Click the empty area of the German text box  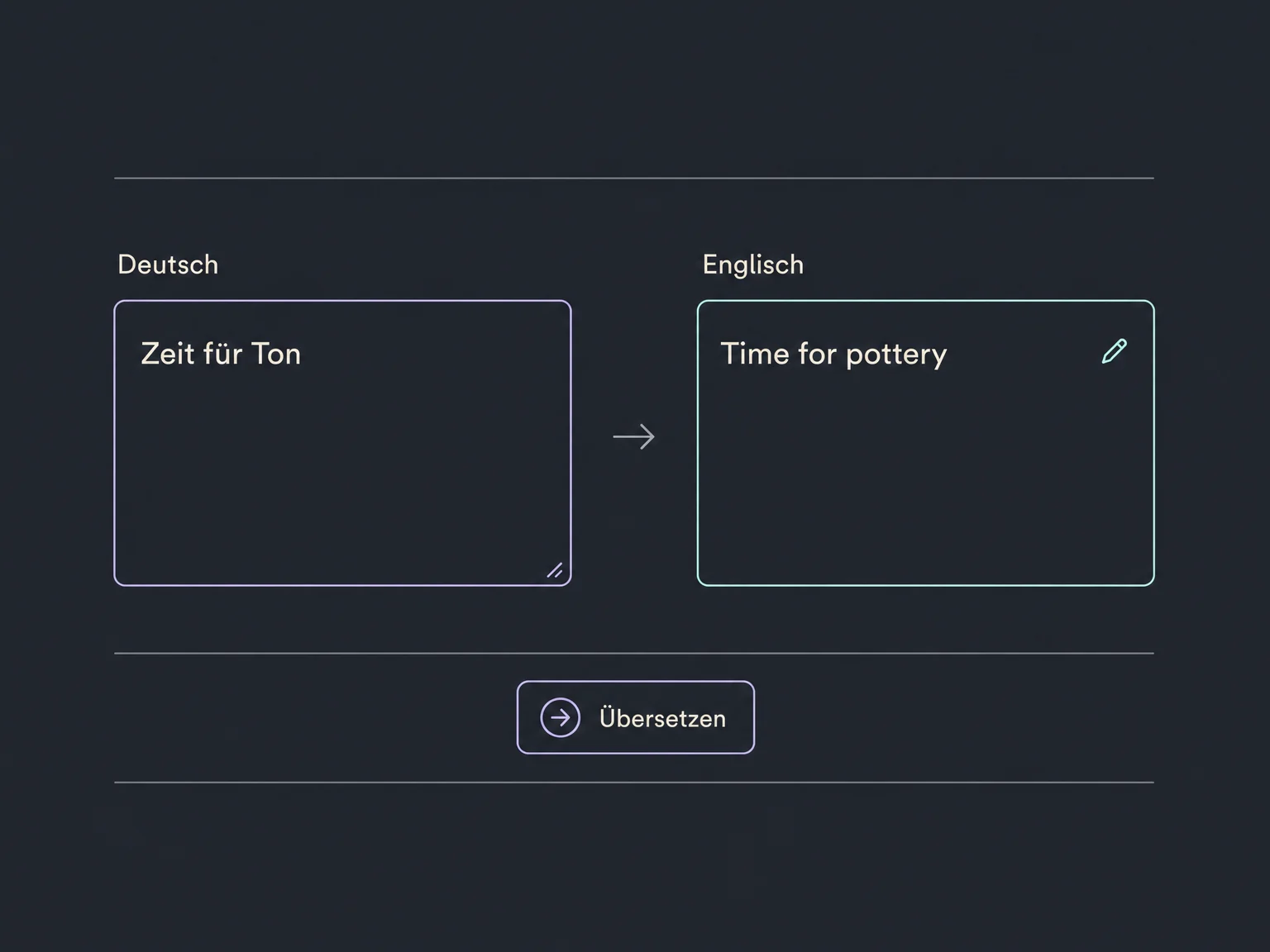tap(342, 479)
